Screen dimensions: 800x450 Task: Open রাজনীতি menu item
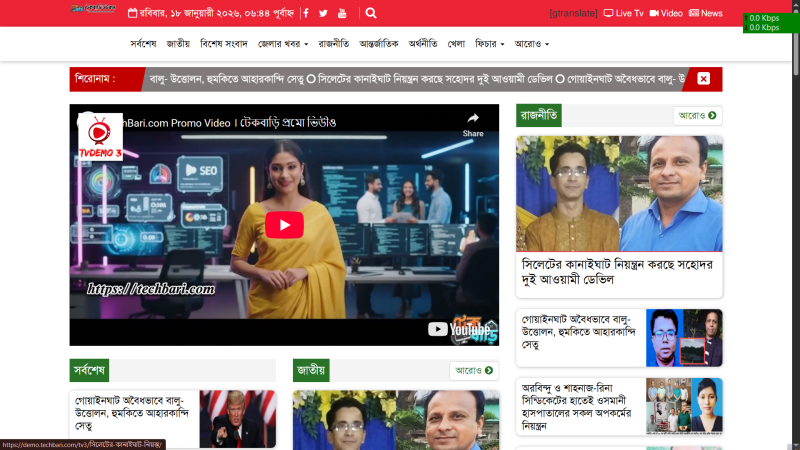(x=334, y=44)
